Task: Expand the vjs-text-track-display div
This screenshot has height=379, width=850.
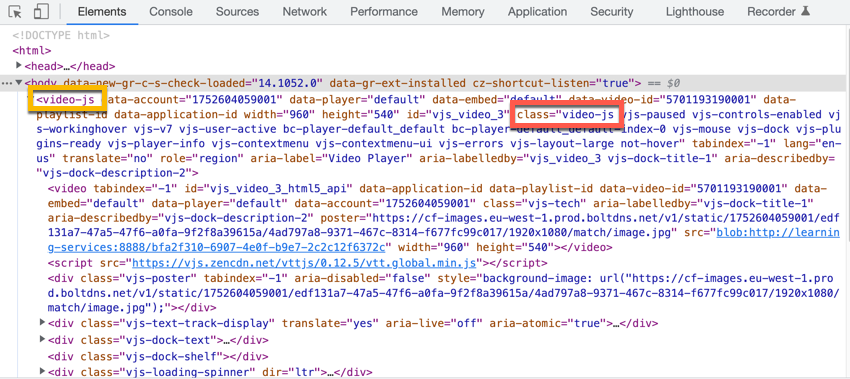Action: tap(43, 323)
